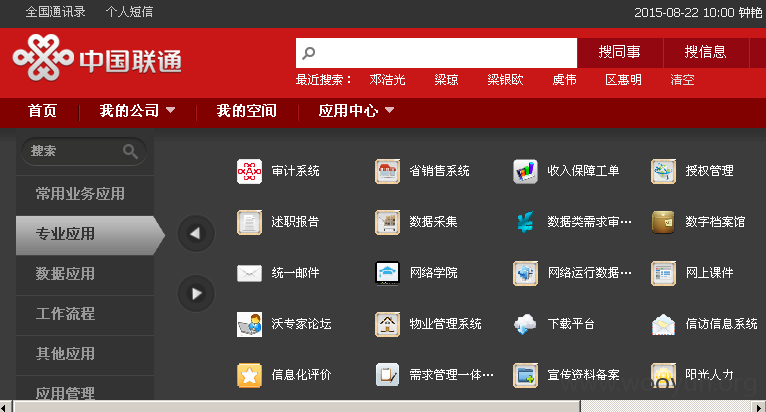This screenshot has height=412, width=766.
Task: Click the 阳光人力 icon
Action: [663, 375]
